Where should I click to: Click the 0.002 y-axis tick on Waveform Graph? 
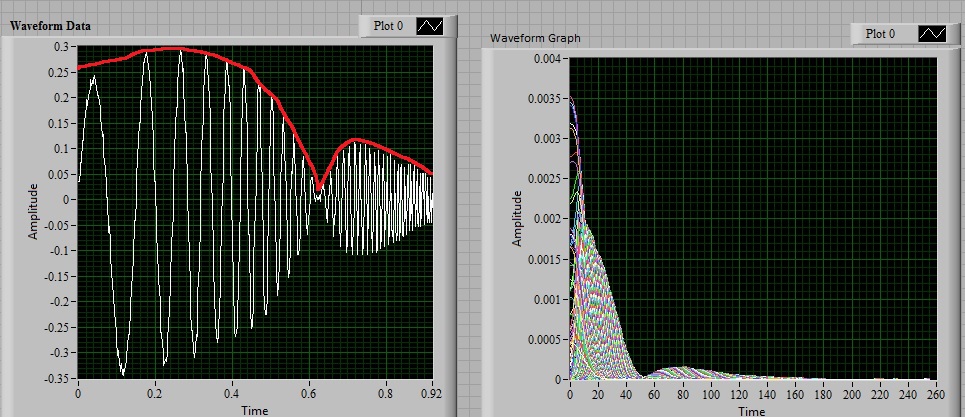548,219
